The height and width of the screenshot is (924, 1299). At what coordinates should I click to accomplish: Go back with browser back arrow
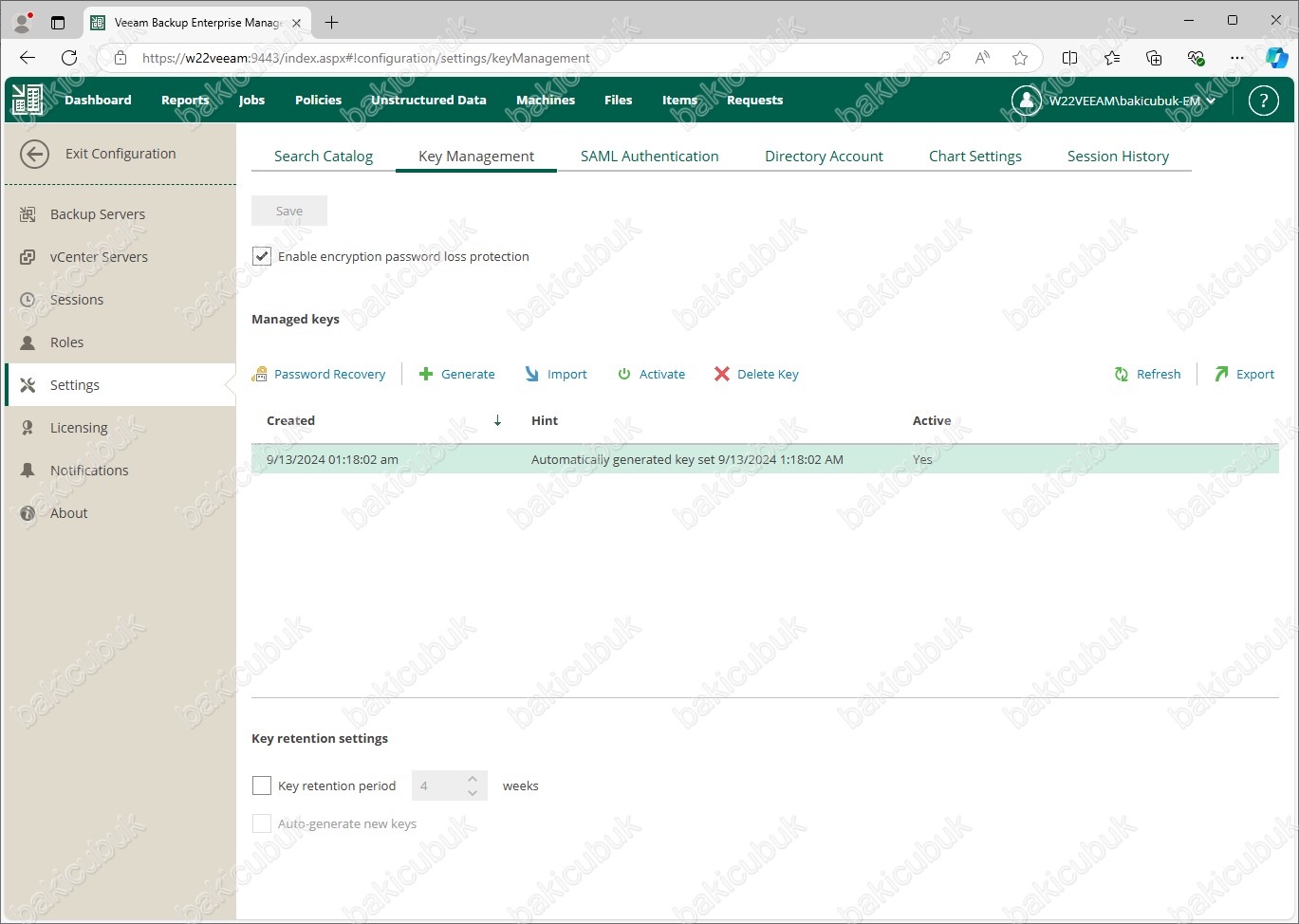(x=28, y=58)
